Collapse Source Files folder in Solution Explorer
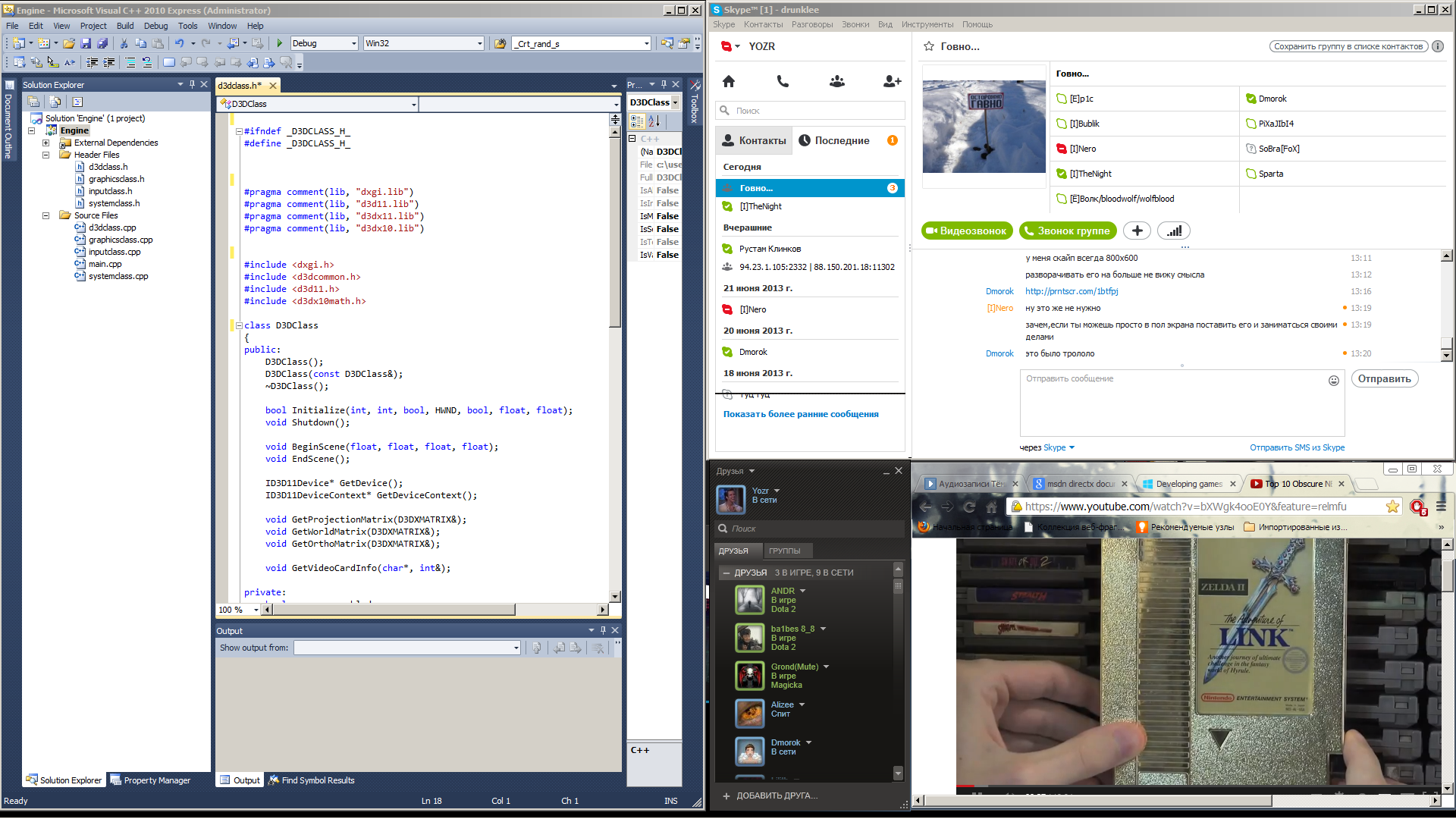1456x819 pixels. tap(45, 215)
